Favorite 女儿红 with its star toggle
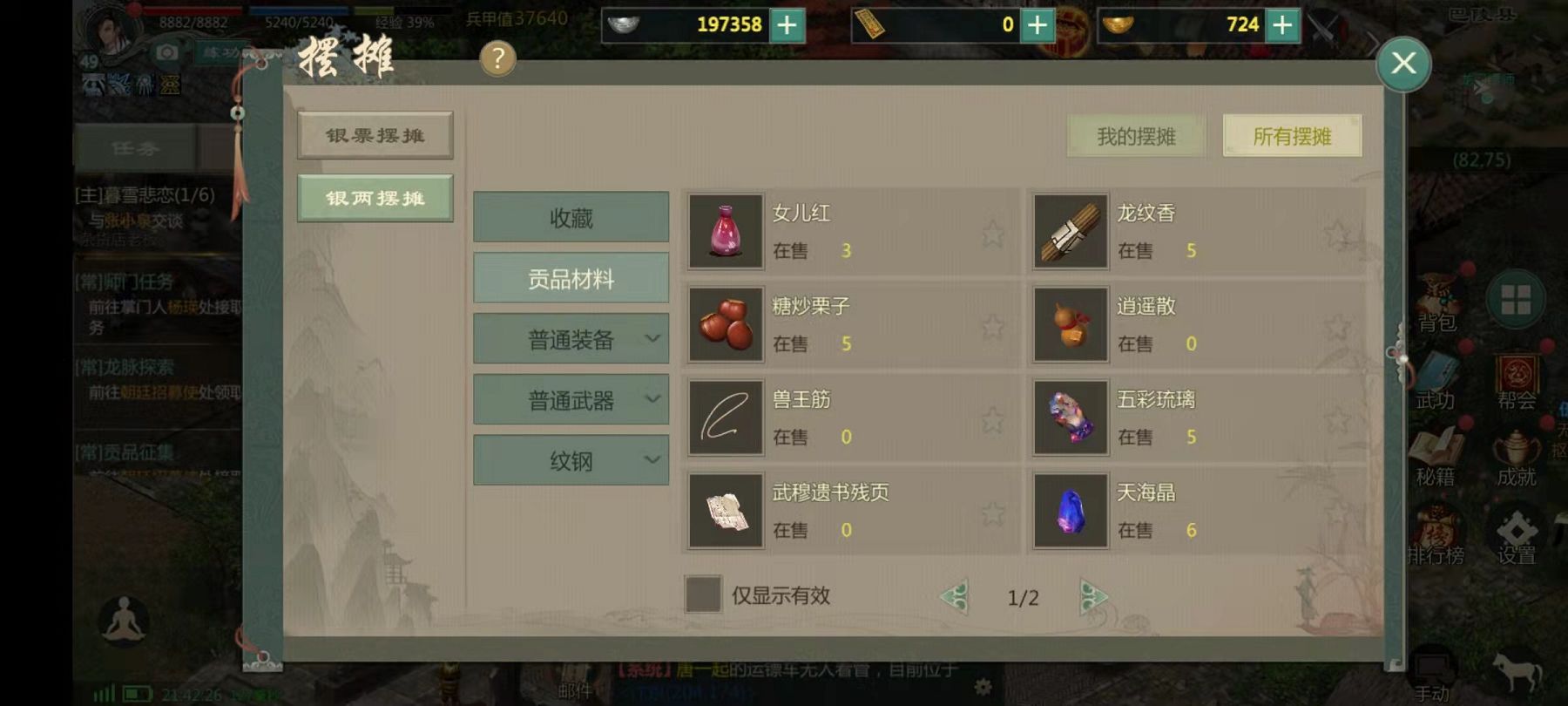Viewport: 1568px width, 706px height. pos(992,234)
